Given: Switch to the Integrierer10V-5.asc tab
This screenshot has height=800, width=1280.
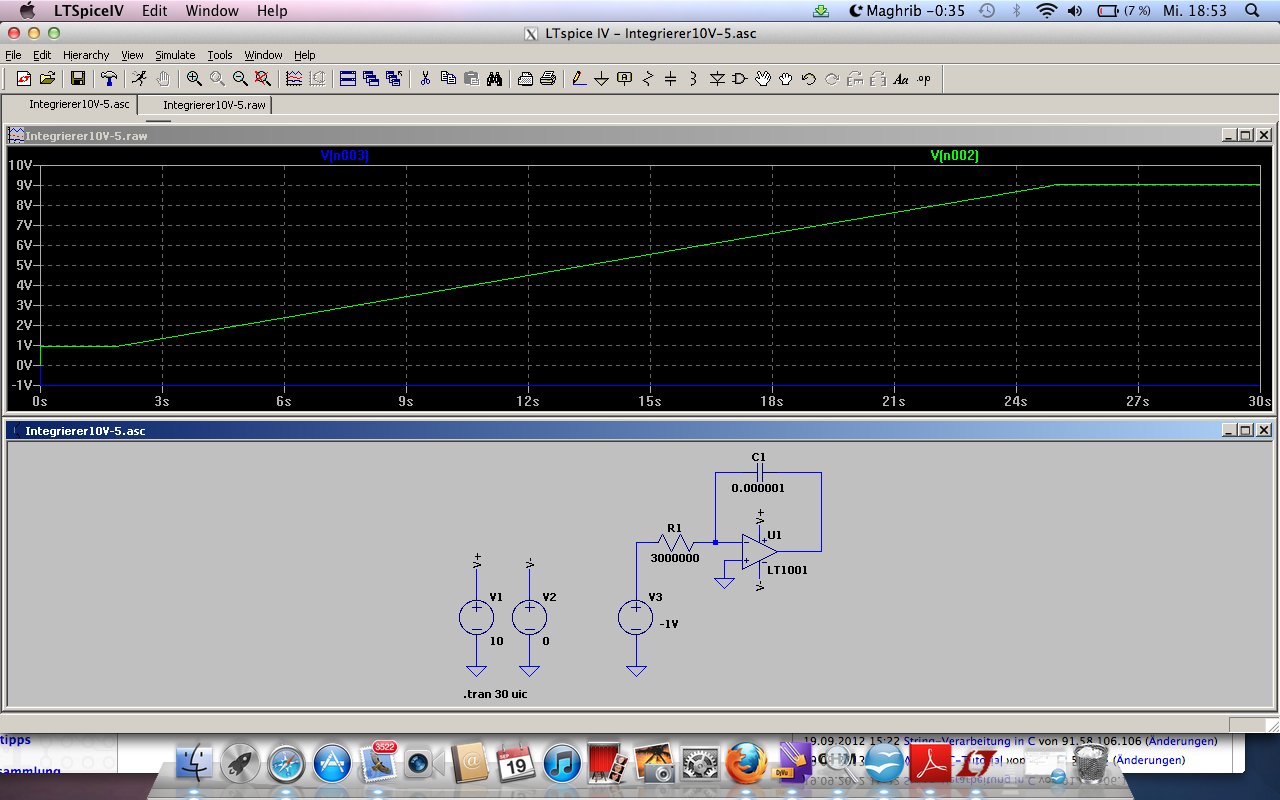Looking at the screenshot, I should tap(78, 105).
